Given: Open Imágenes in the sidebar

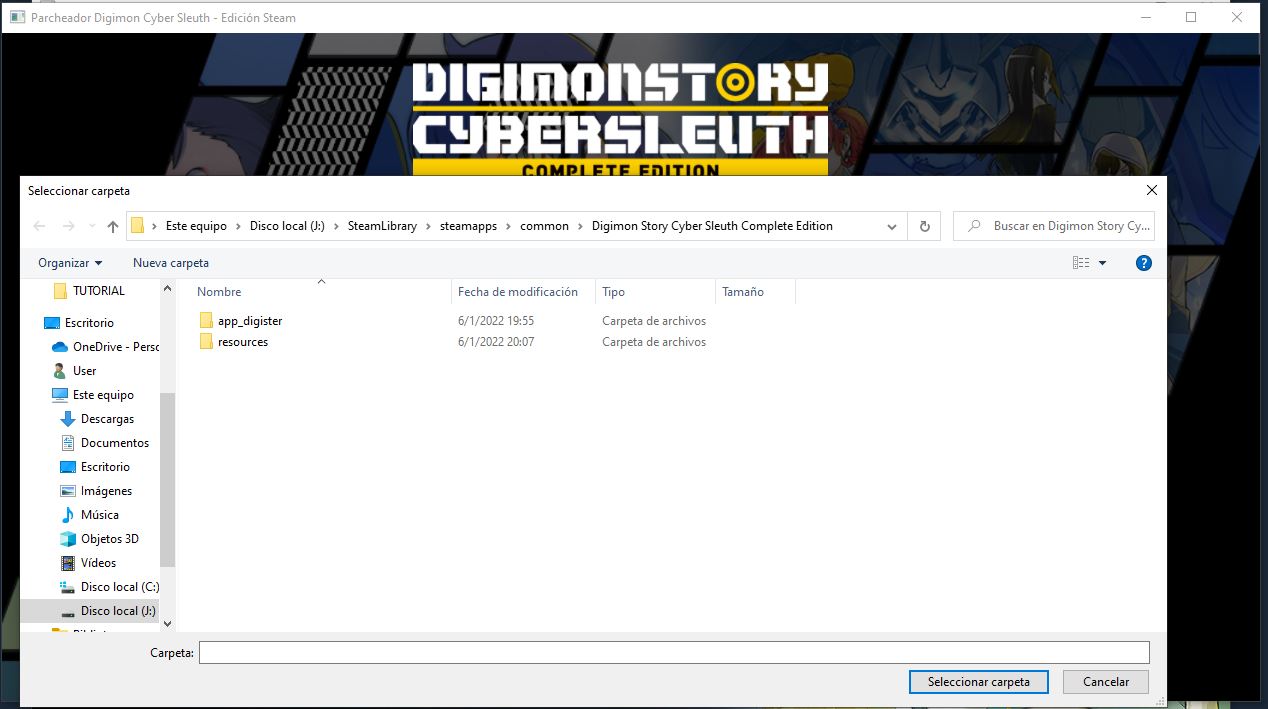Looking at the screenshot, I should coord(106,491).
